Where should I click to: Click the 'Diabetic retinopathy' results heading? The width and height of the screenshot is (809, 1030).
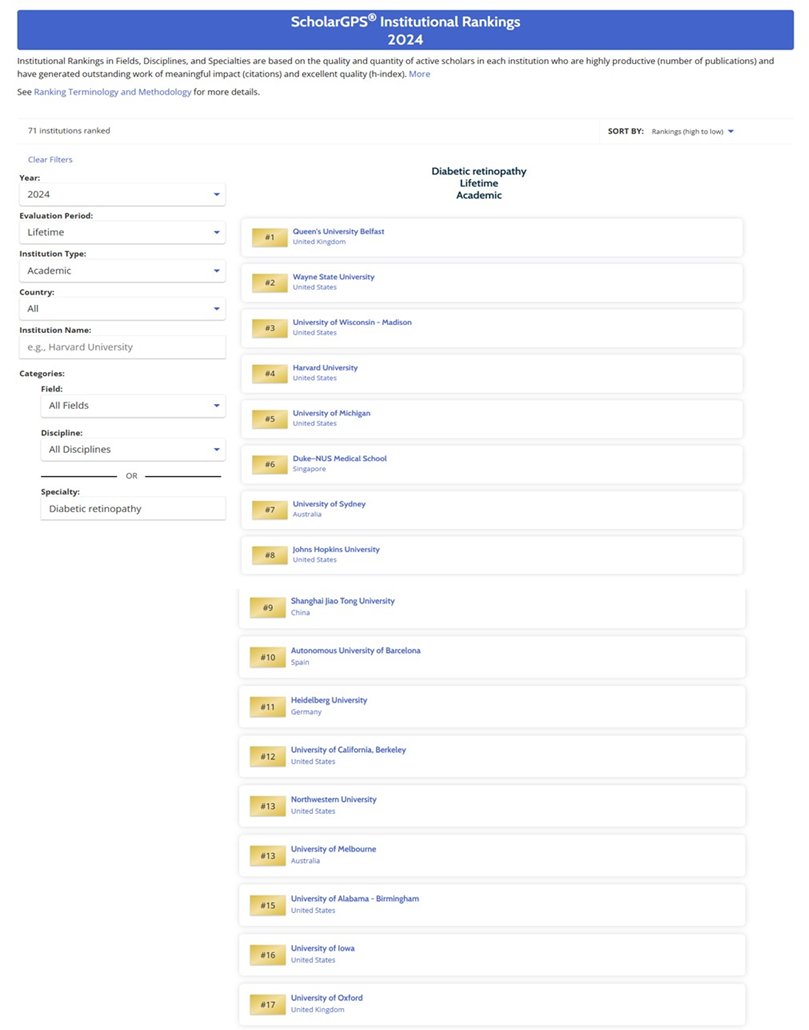pos(479,171)
